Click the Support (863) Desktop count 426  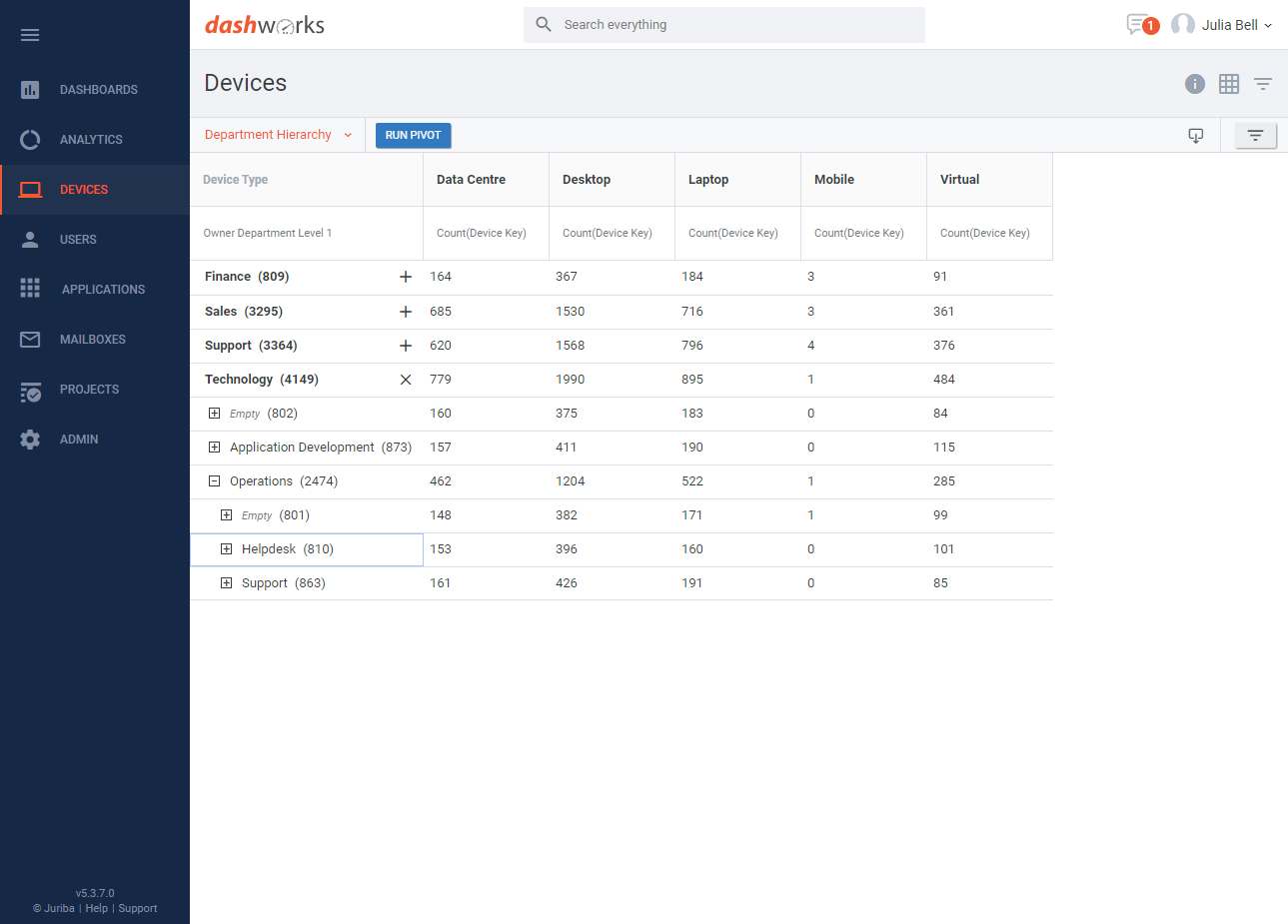point(567,583)
